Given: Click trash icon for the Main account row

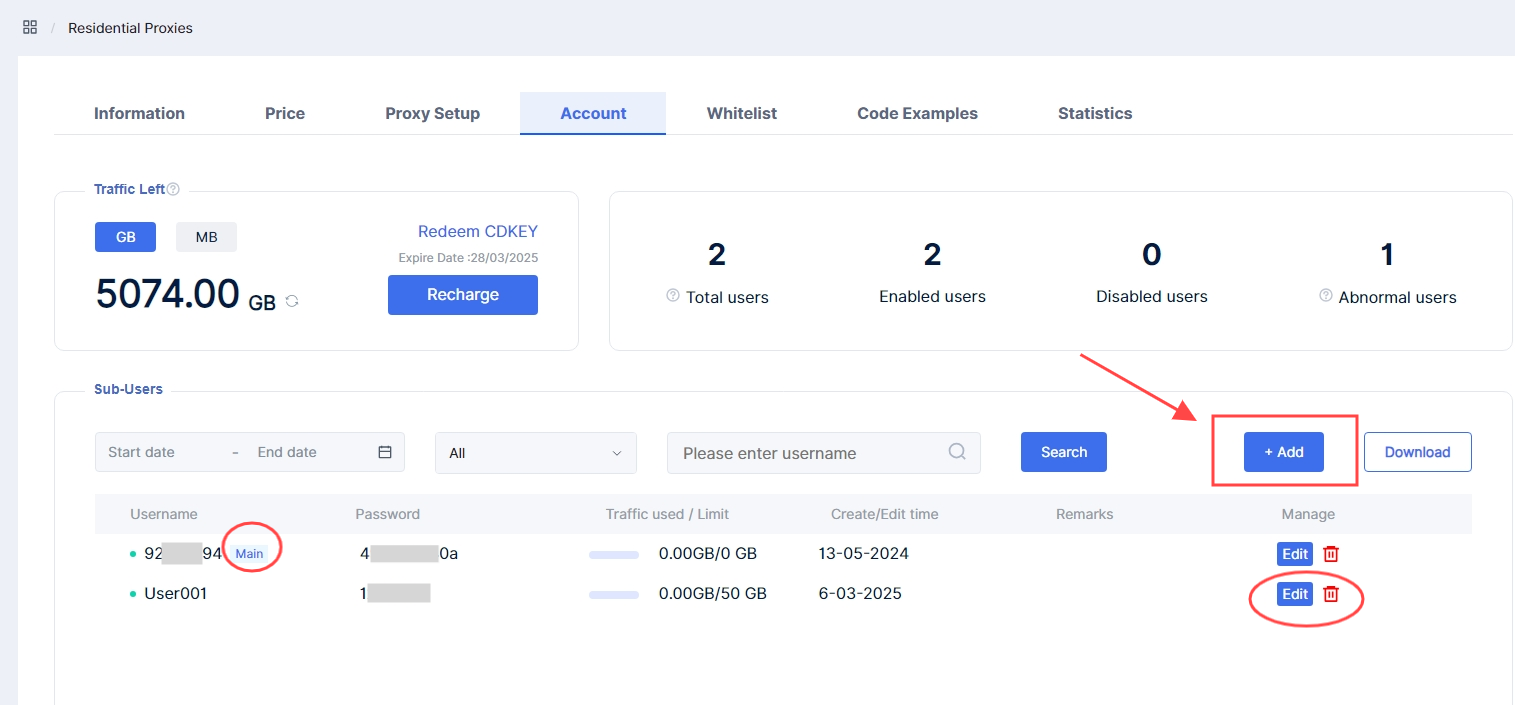Looking at the screenshot, I should 1331,554.
